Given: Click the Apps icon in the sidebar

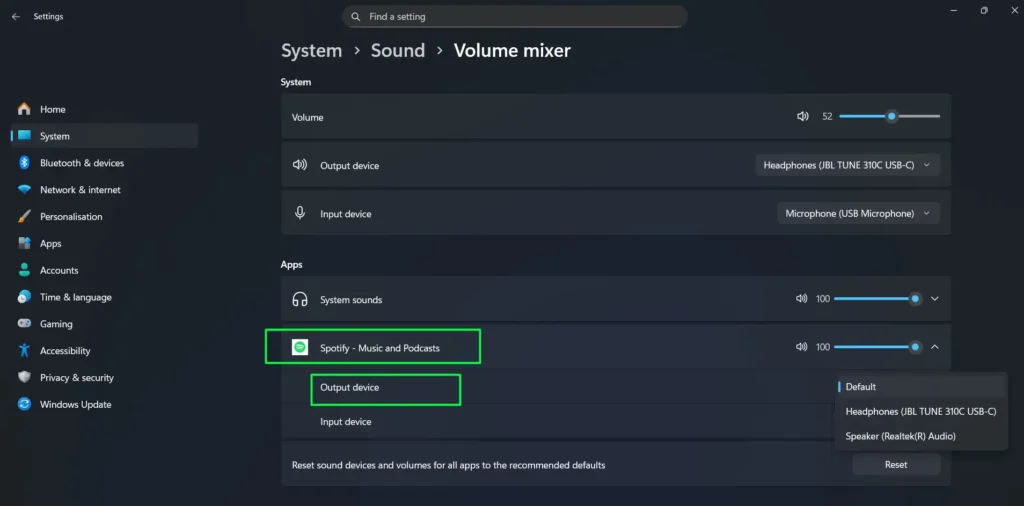Looking at the screenshot, I should click(24, 243).
